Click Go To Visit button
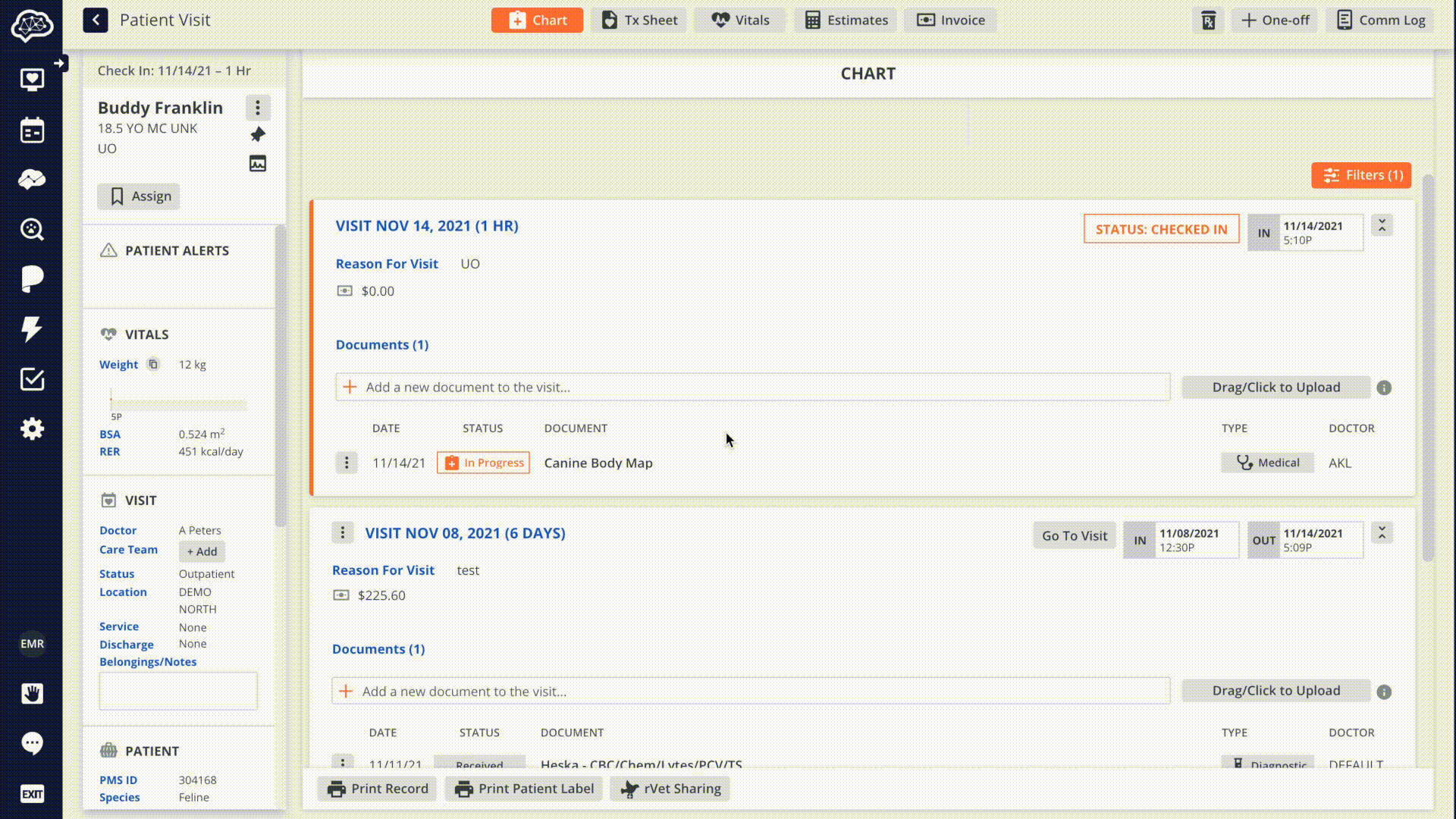This screenshot has height=819, width=1456. (1074, 536)
